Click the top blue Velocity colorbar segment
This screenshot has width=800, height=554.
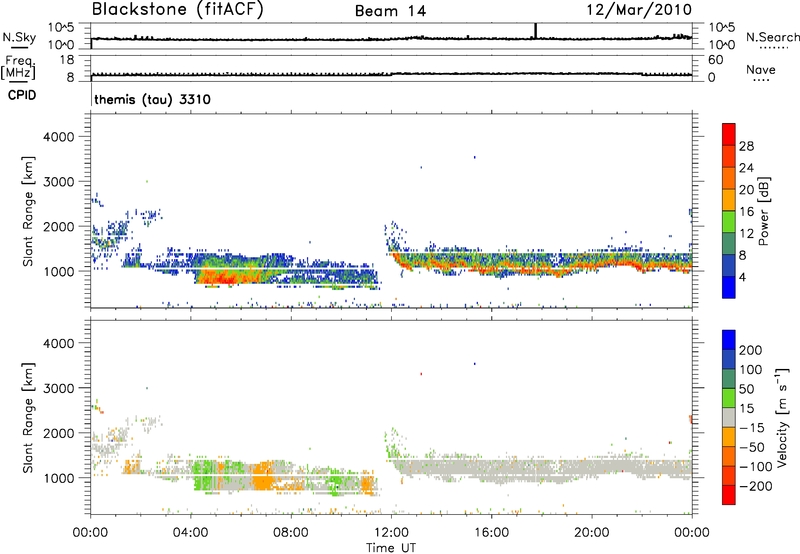point(729,340)
